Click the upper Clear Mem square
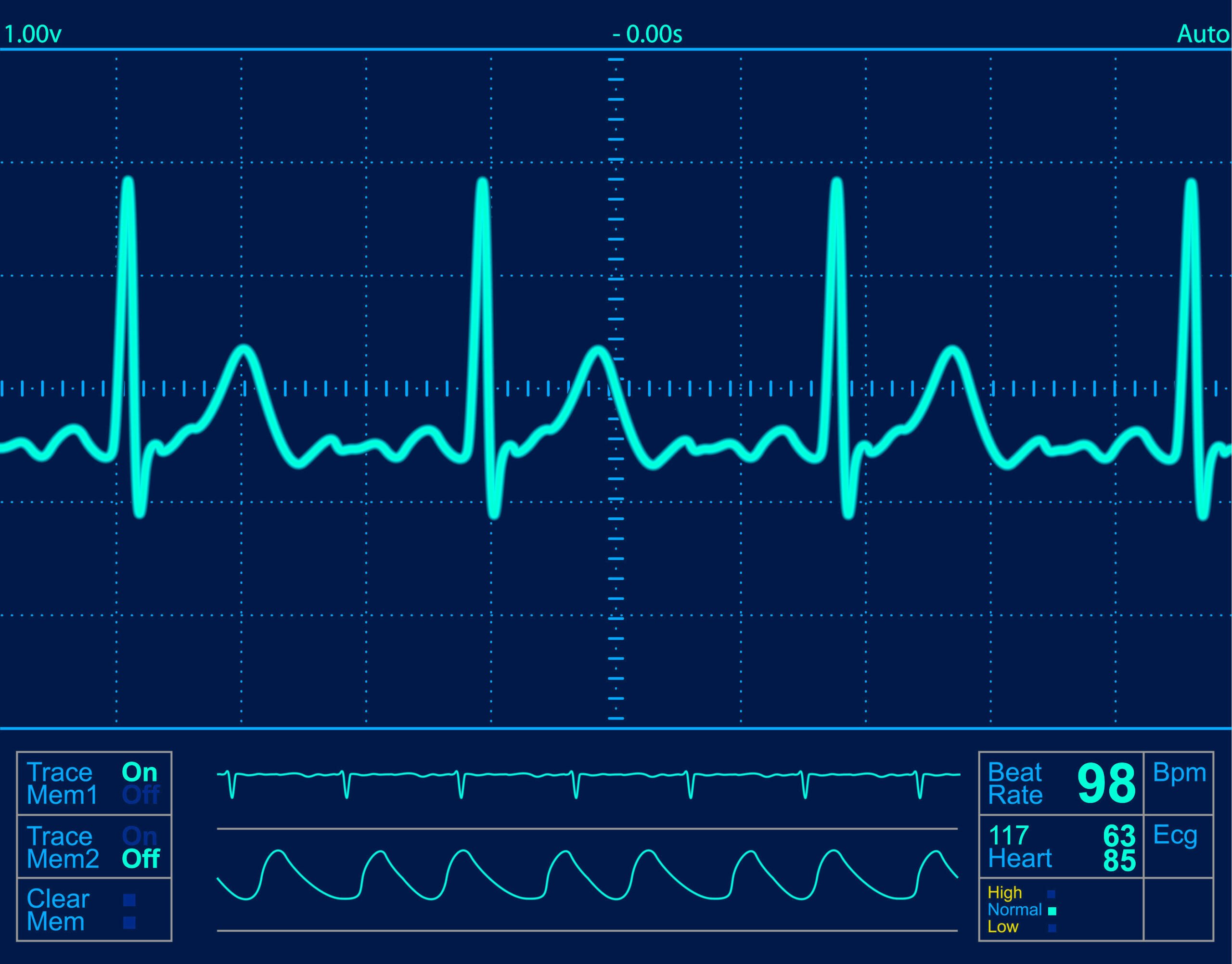The height and width of the screenshot is (964, 1232). click(129, 900)
